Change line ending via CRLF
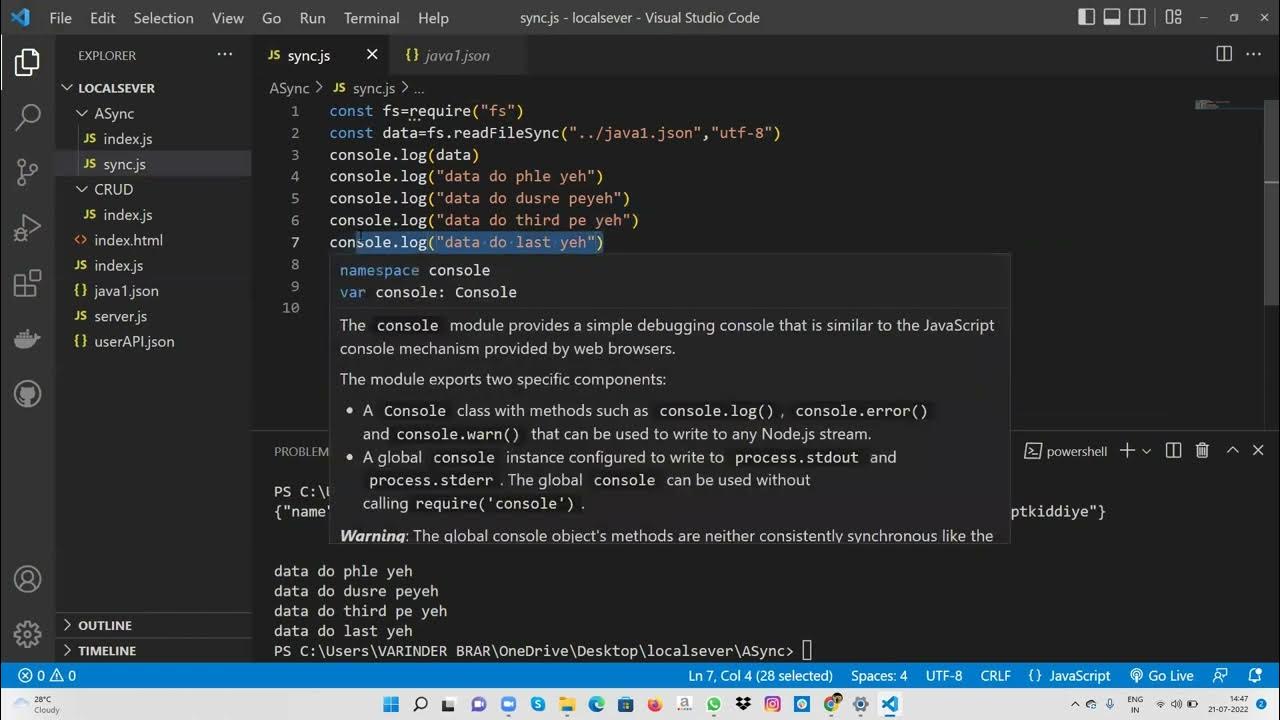The width and height of the screenshot is (1280, 720). pyautogui.click(x=995, y=676)
